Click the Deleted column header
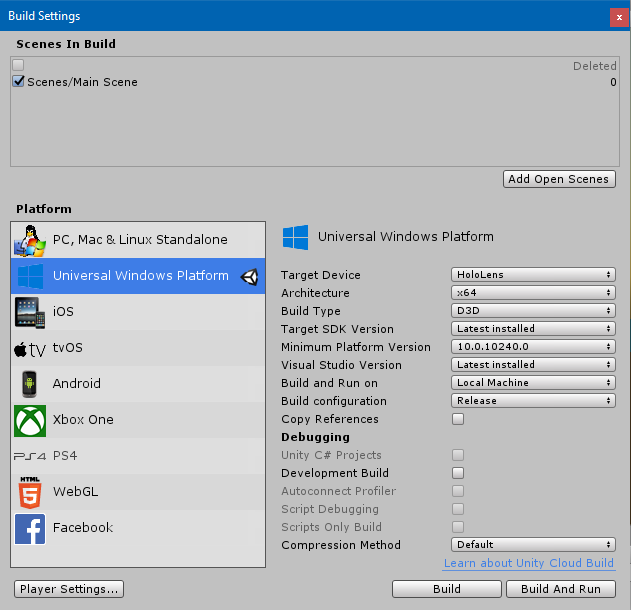This screenshot has width=631, height=610. click(x=594, y=66)
